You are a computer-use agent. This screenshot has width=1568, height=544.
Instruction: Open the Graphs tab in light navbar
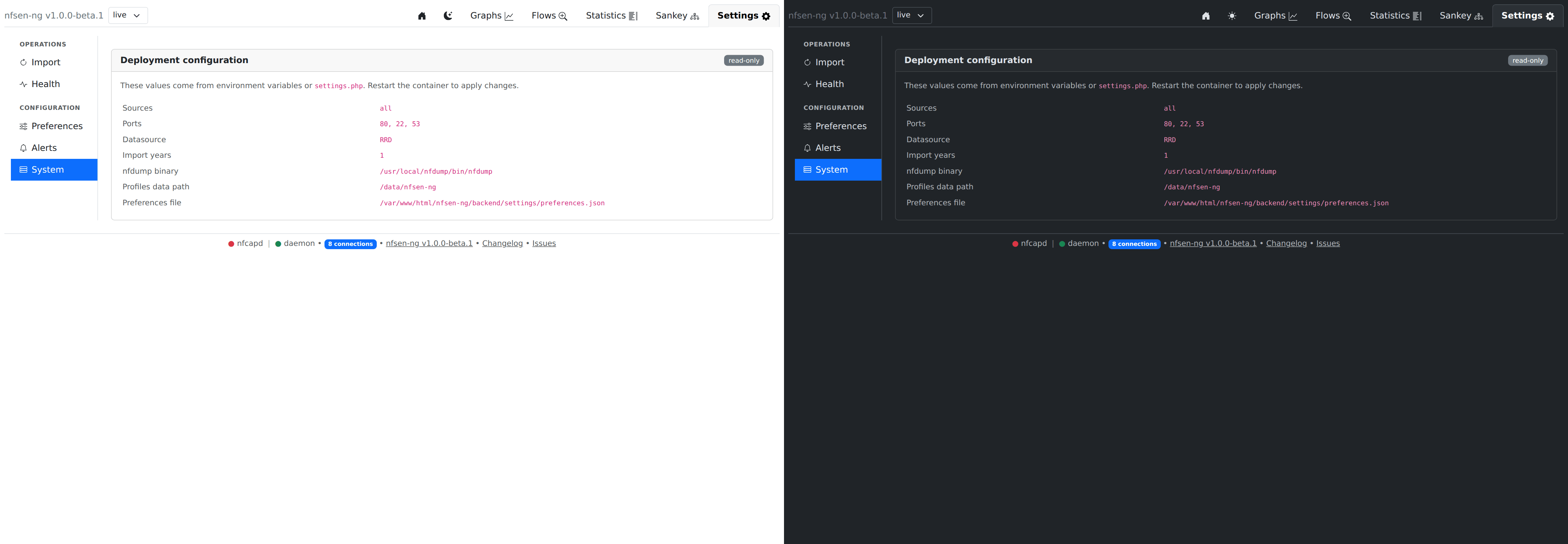click(x=492, y=16)
